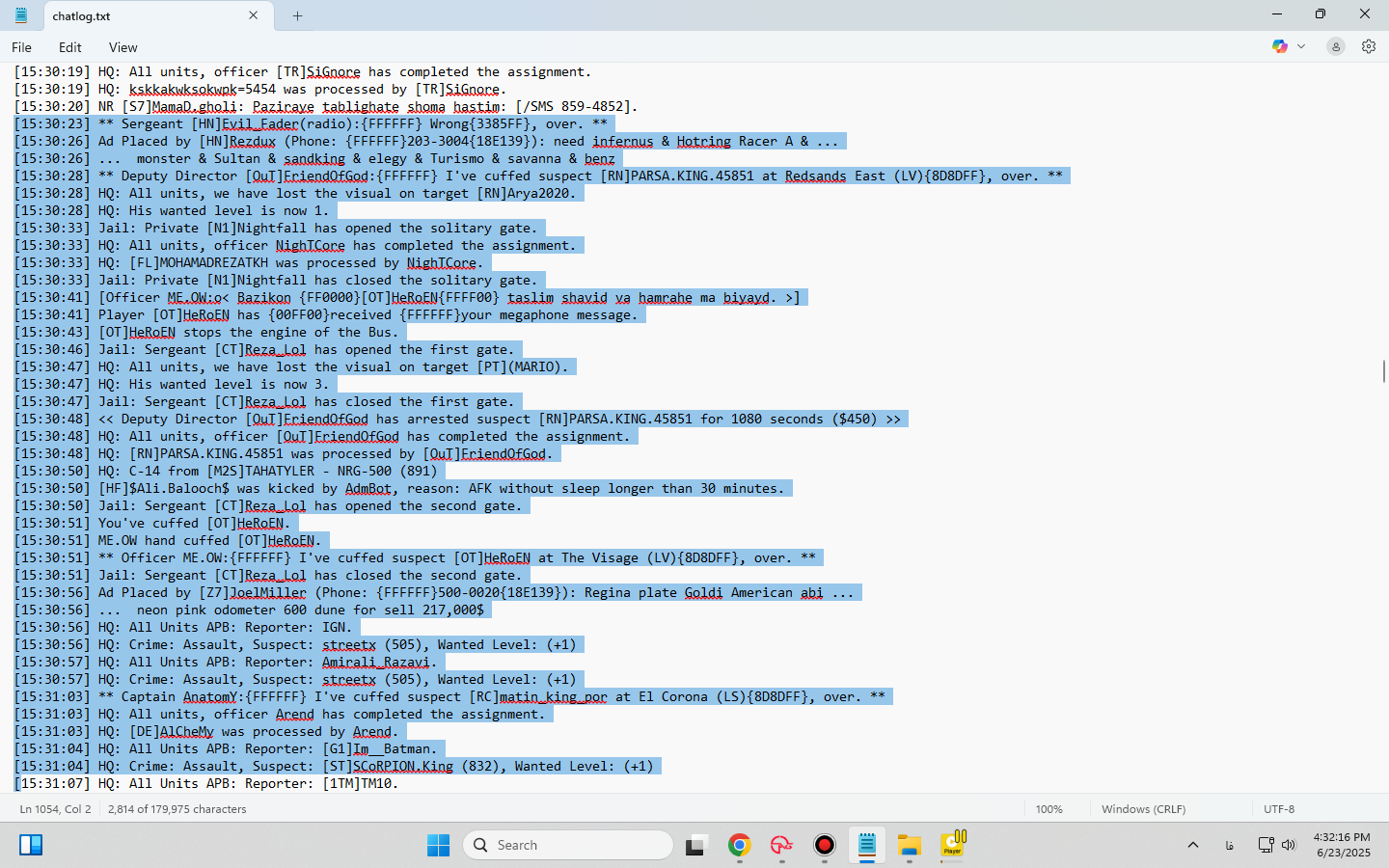The image size is (1389, 868).
Task: Minimize the Notepad window
Action: point(1277,14)
